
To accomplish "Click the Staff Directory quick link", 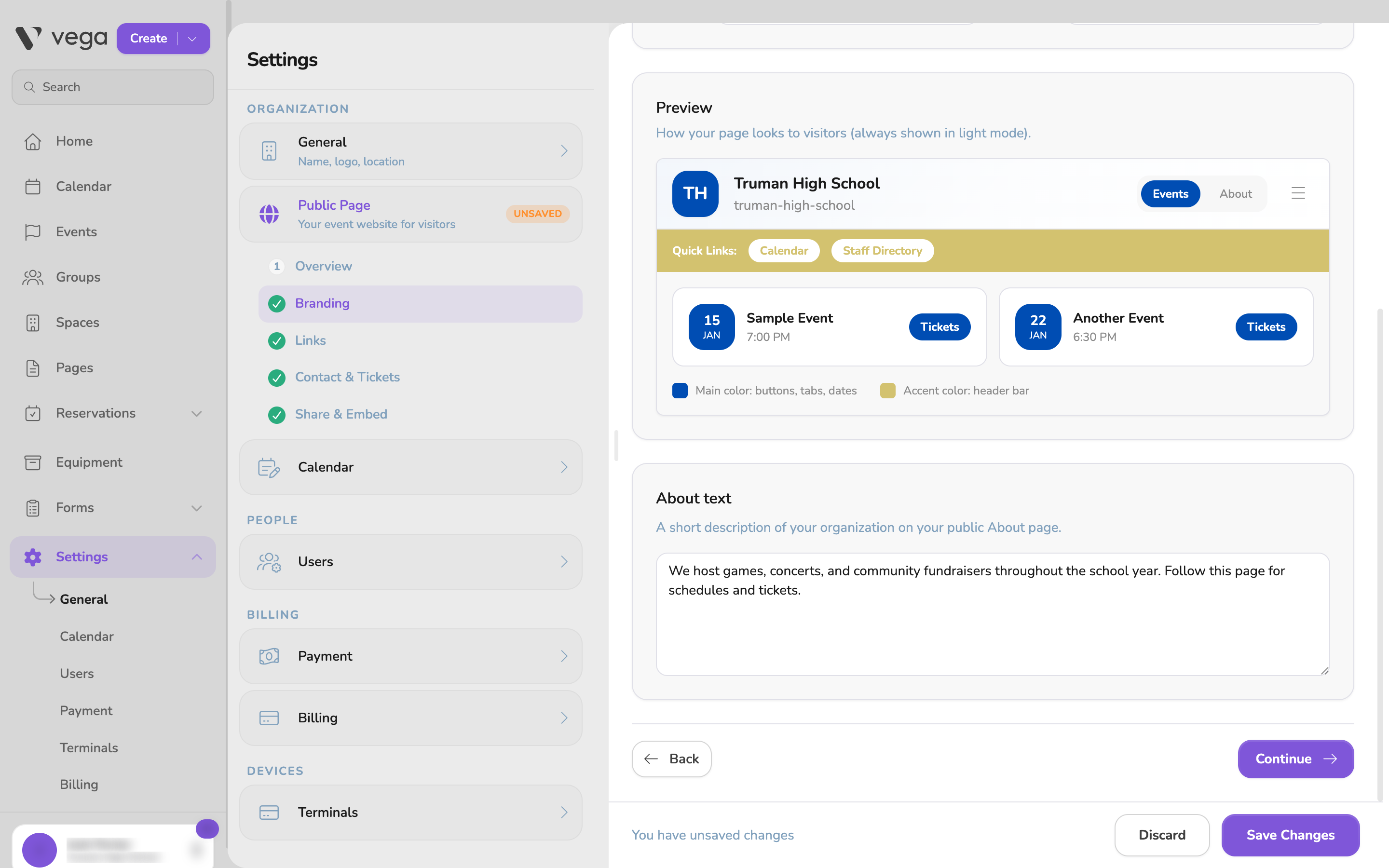I will coord(882,251).
